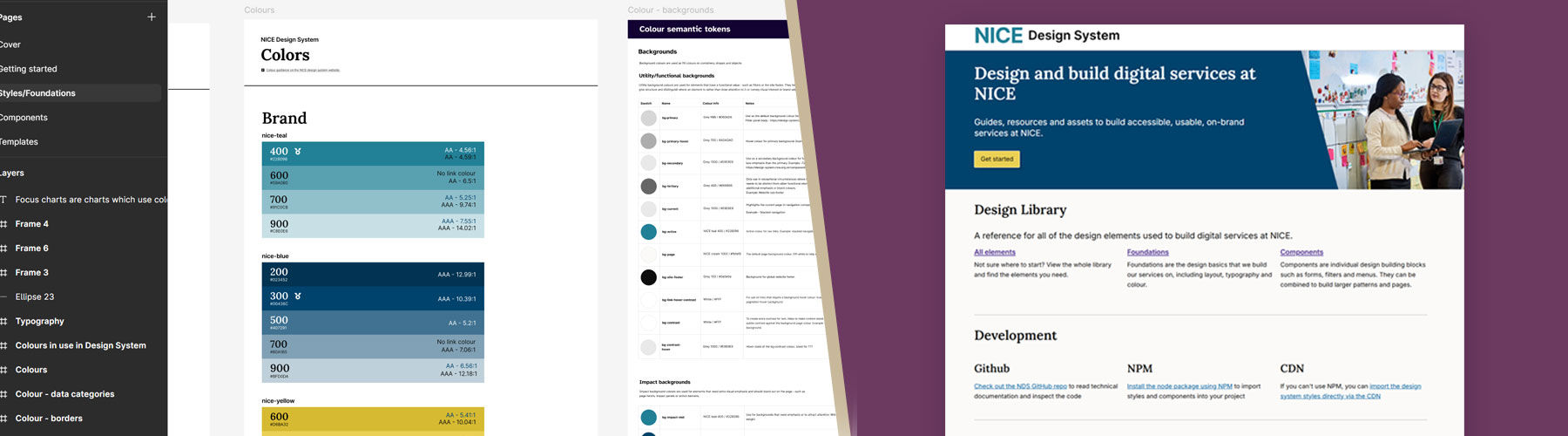Click the Development heading

(x=1016, y=336)
